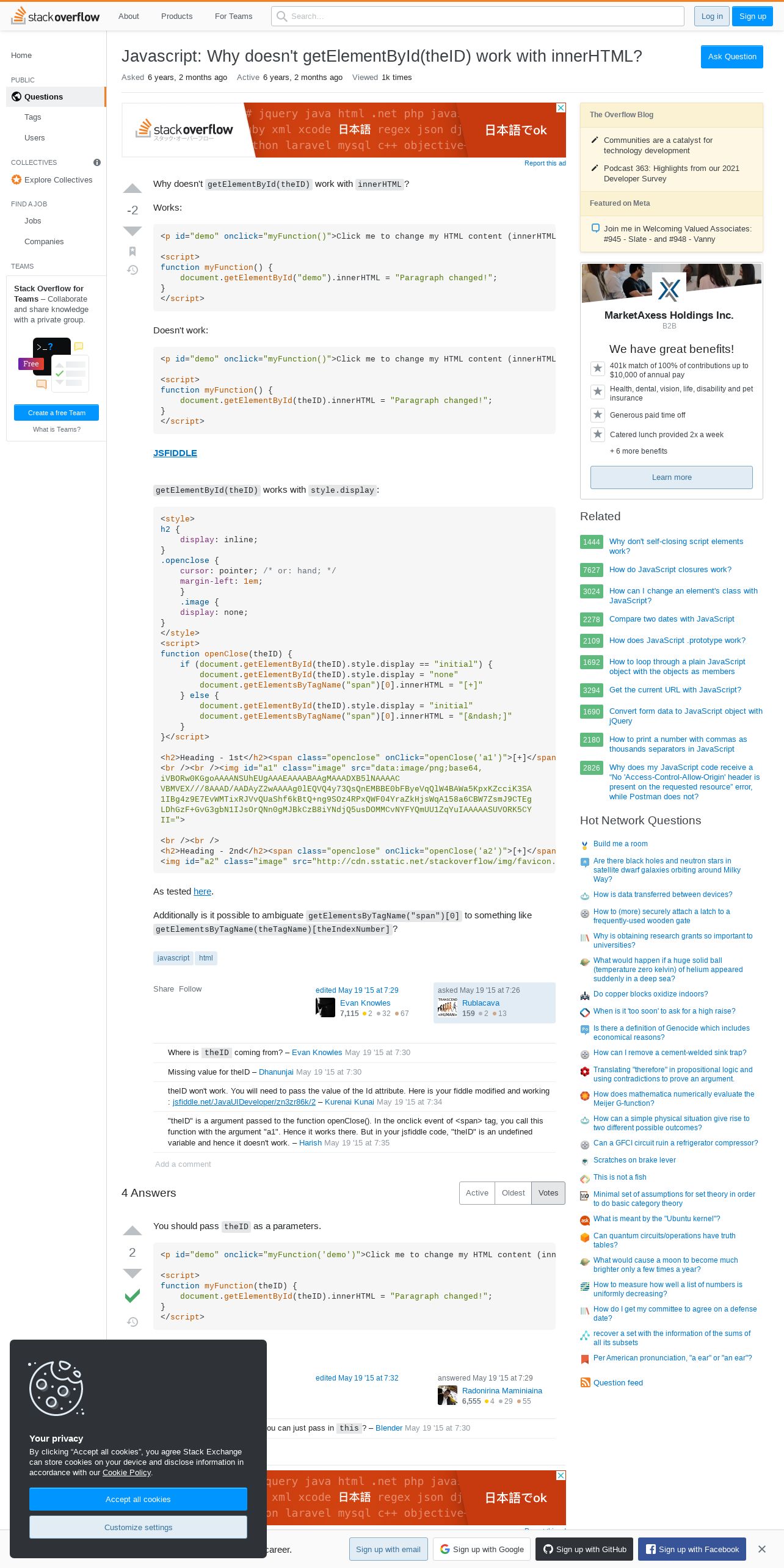Click the Log in button

tap(712, 16)
